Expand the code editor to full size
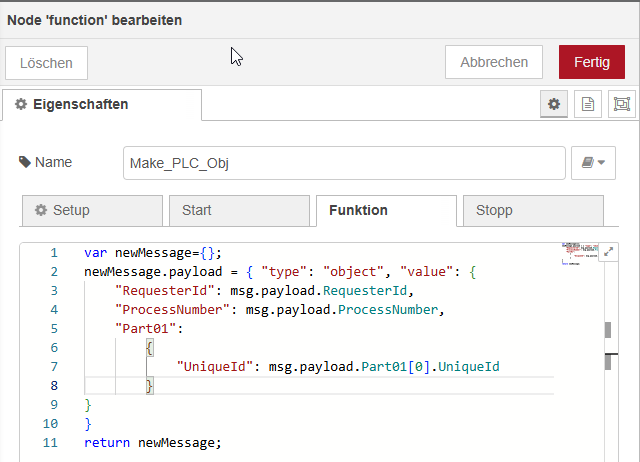The width and height of the screenshot is (640, 462). pyautogui.click(x=607, y=253)
